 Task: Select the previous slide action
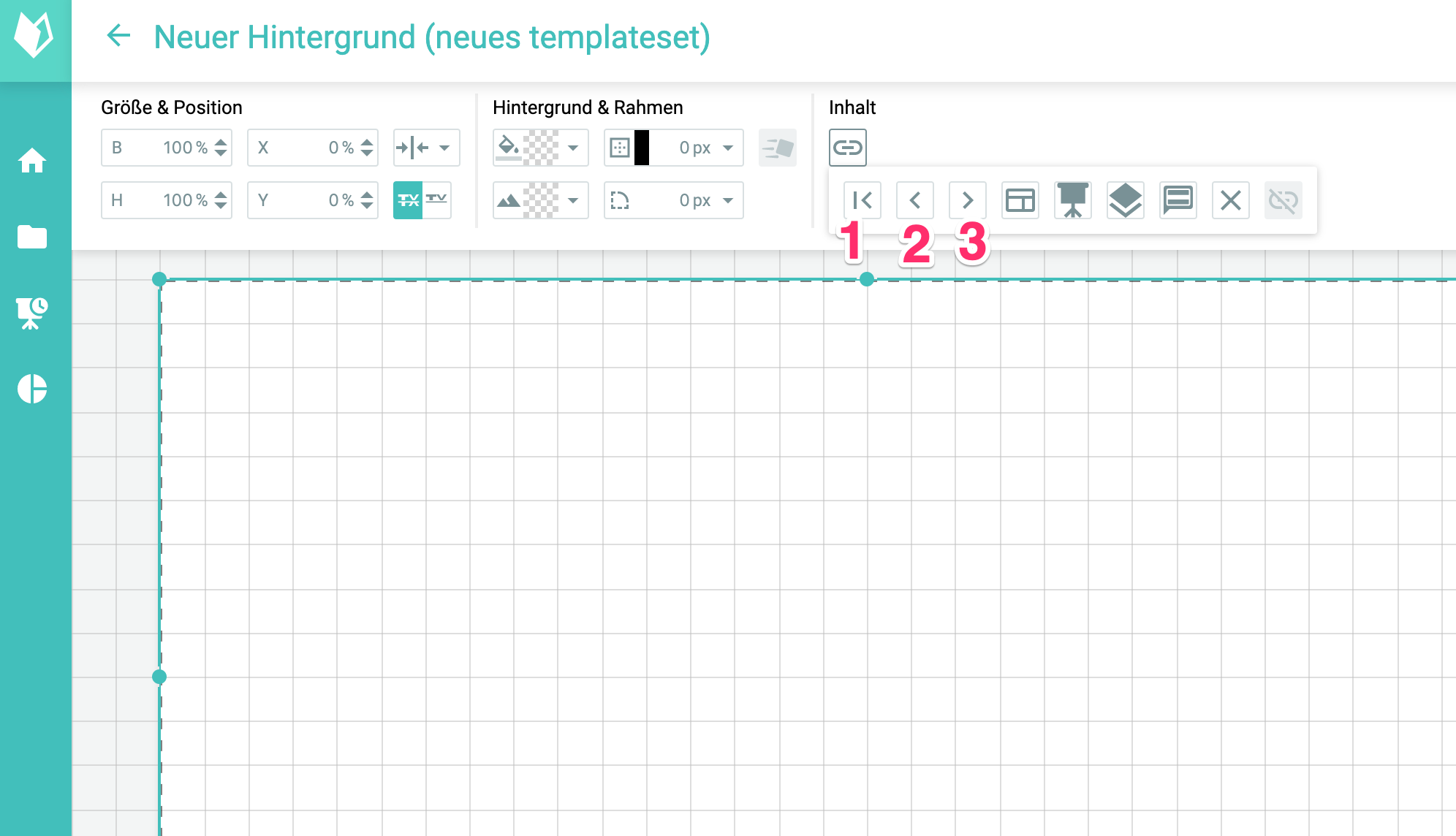pyautogui.click(x=915, y=200)
